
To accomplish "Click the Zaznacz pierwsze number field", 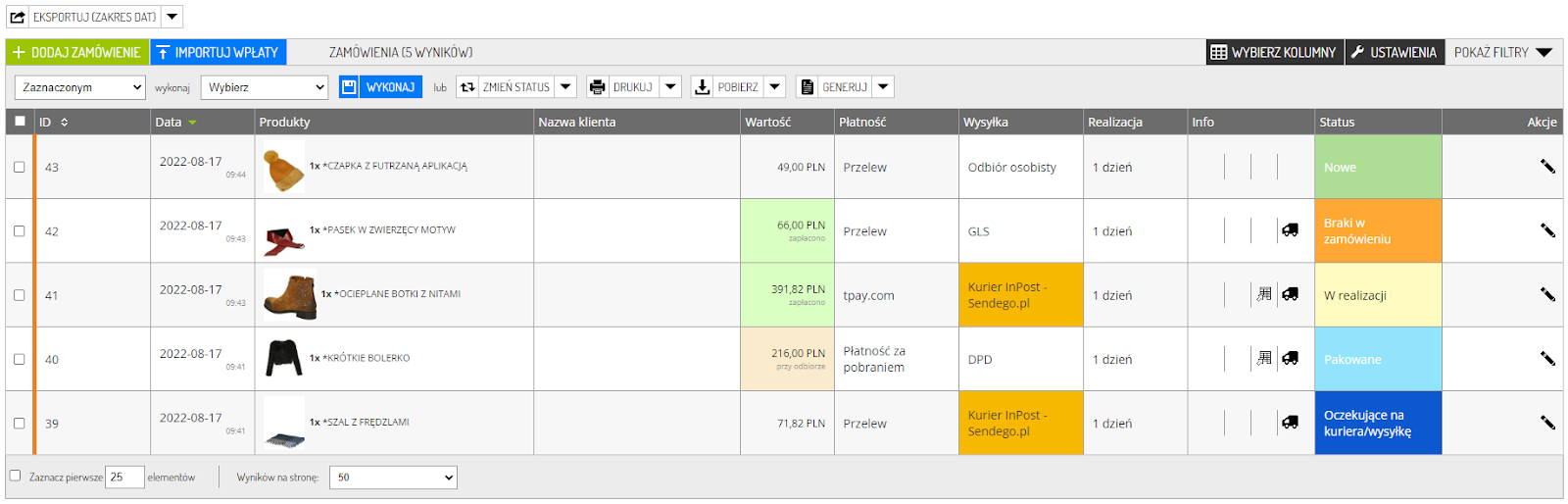I will pyautogui.click(x=124, y=477).
